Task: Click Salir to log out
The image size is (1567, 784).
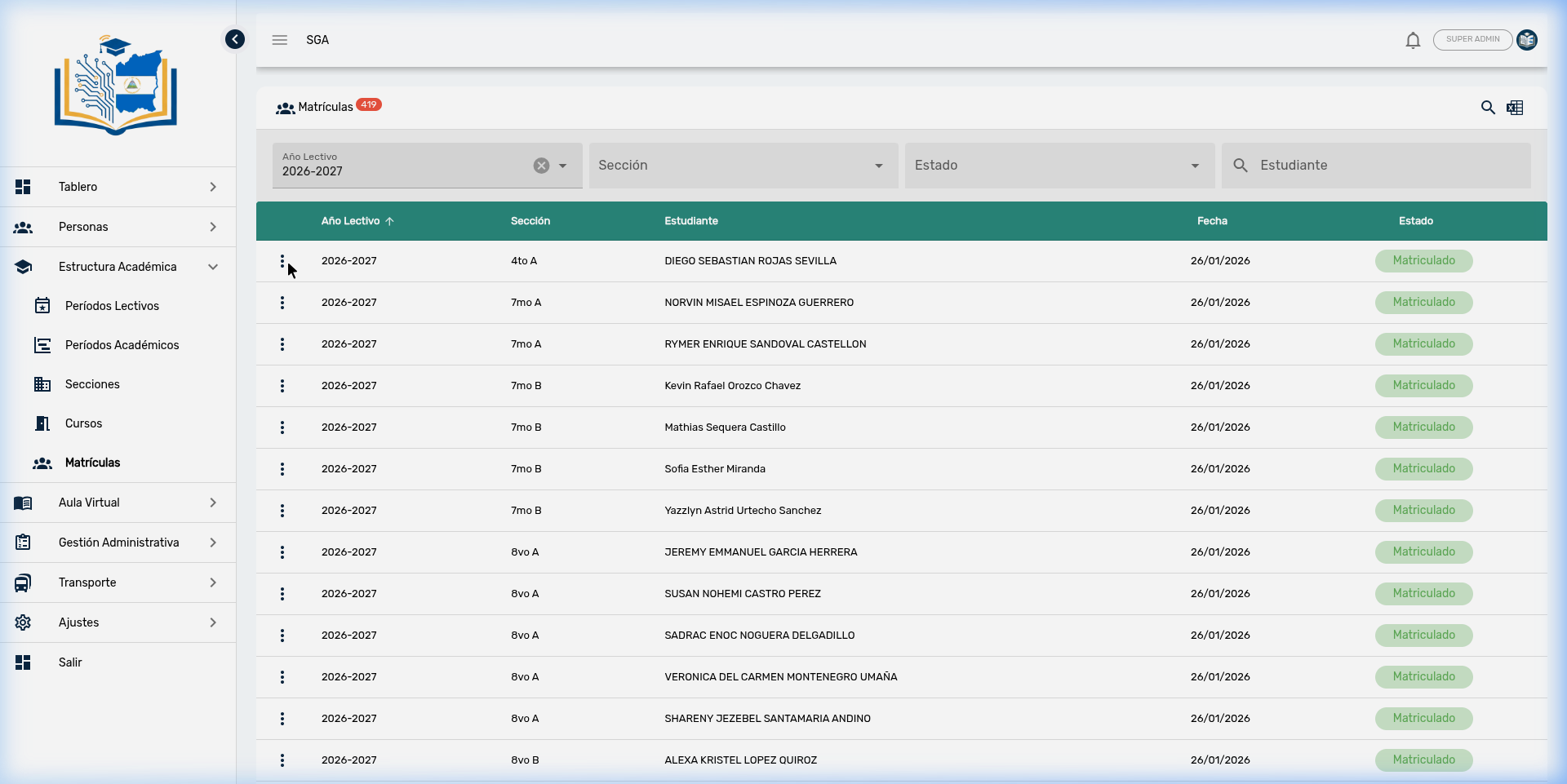Action: [x=70, y=662]
